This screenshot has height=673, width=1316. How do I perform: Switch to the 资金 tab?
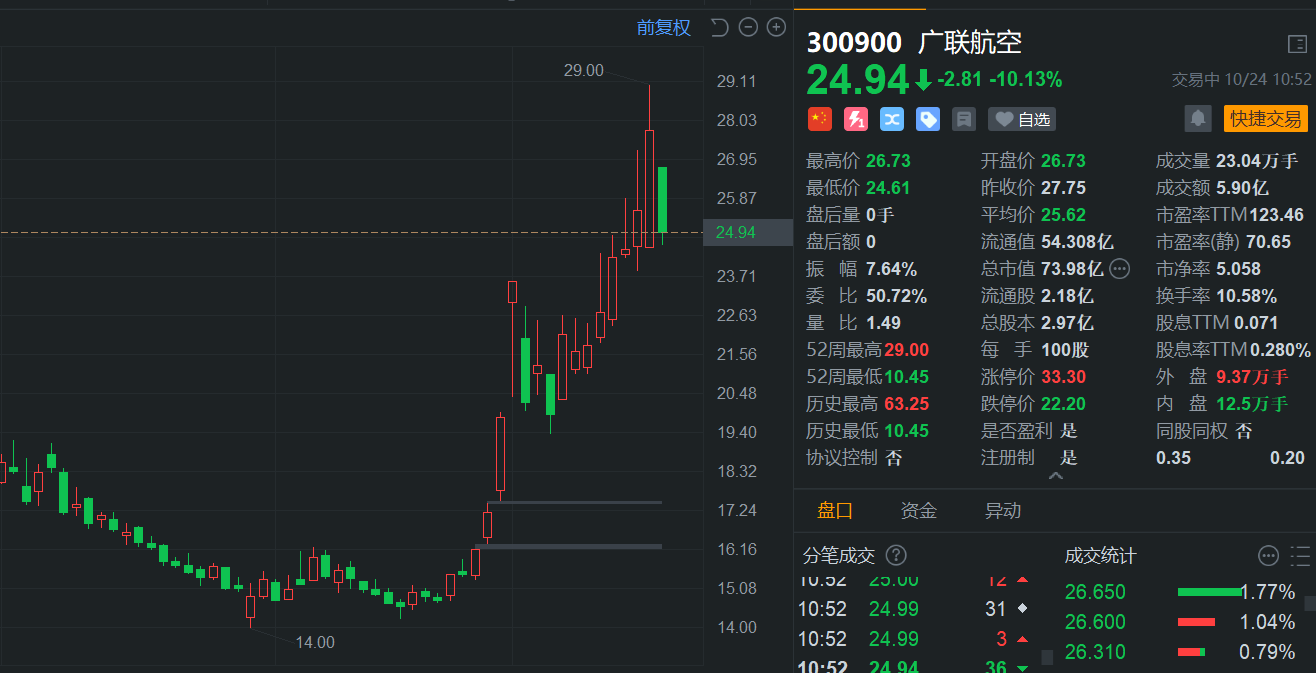point(919,511)
